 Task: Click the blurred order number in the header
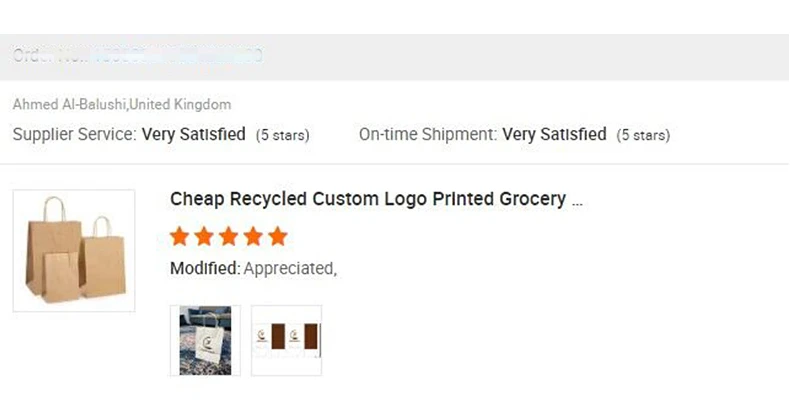pos(180,56)
